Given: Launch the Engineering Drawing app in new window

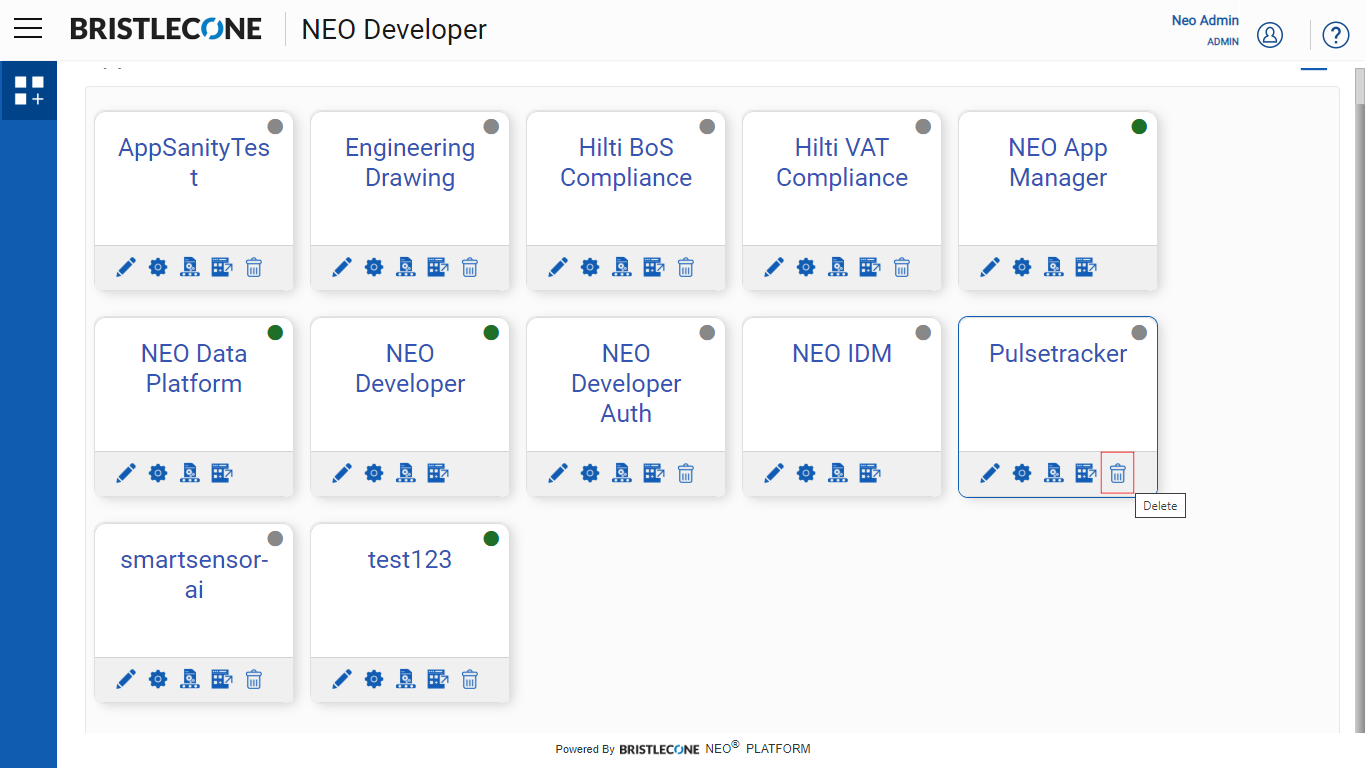Looking at the screenshot, I should (x=438, y=267).
